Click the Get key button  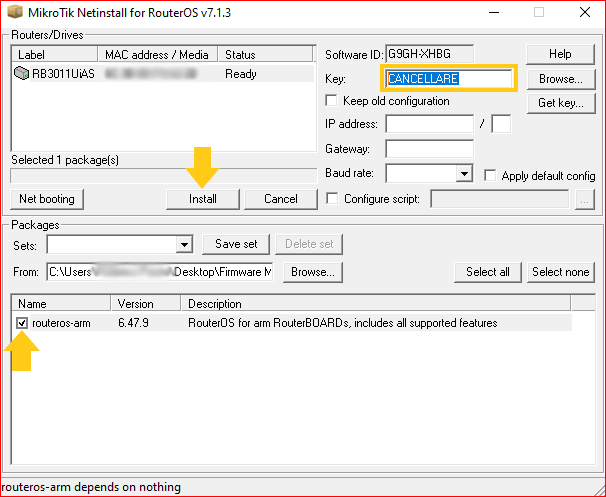click(561, 103)
